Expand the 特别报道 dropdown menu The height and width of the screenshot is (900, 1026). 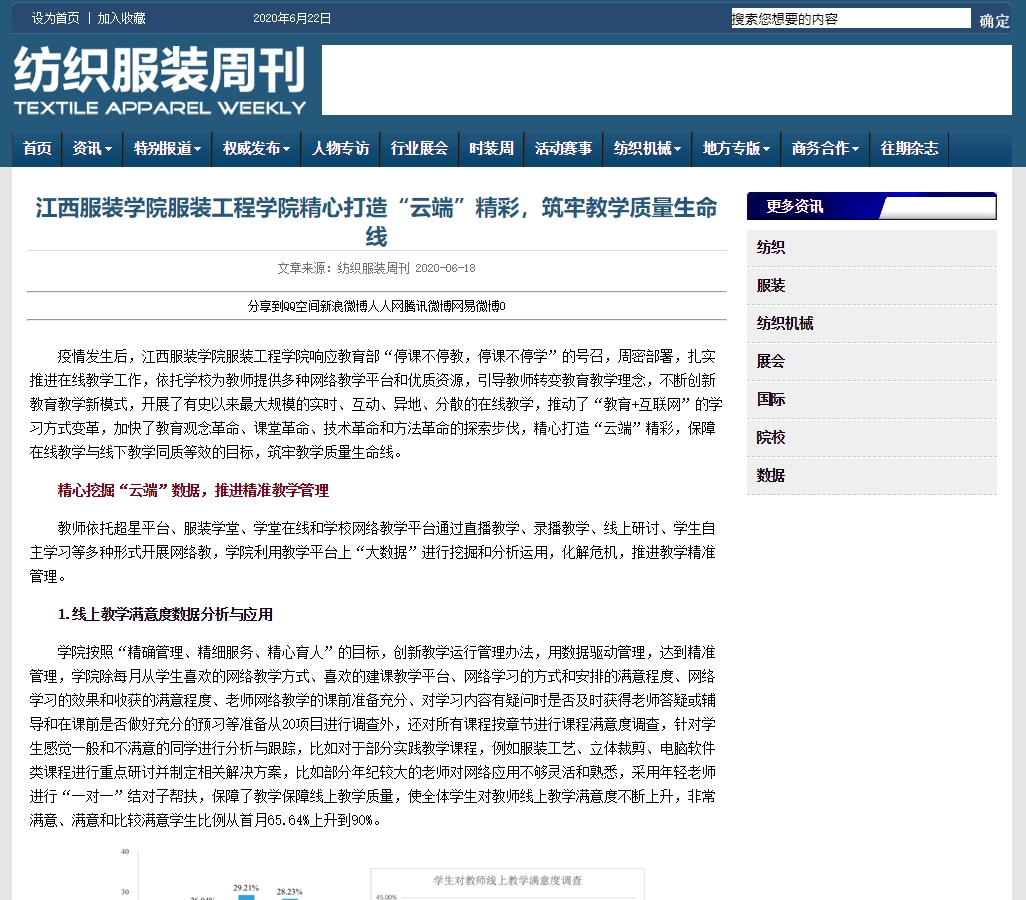click(167, 149)
